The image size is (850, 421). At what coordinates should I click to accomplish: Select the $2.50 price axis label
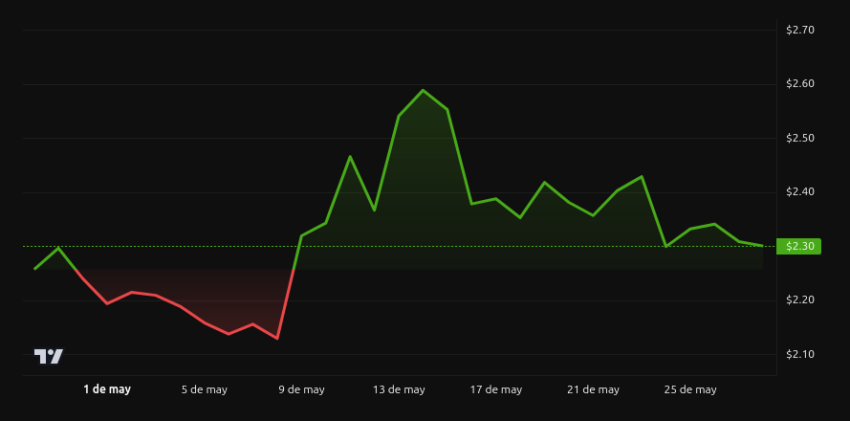pyautogui.click(x=800, y=138)
